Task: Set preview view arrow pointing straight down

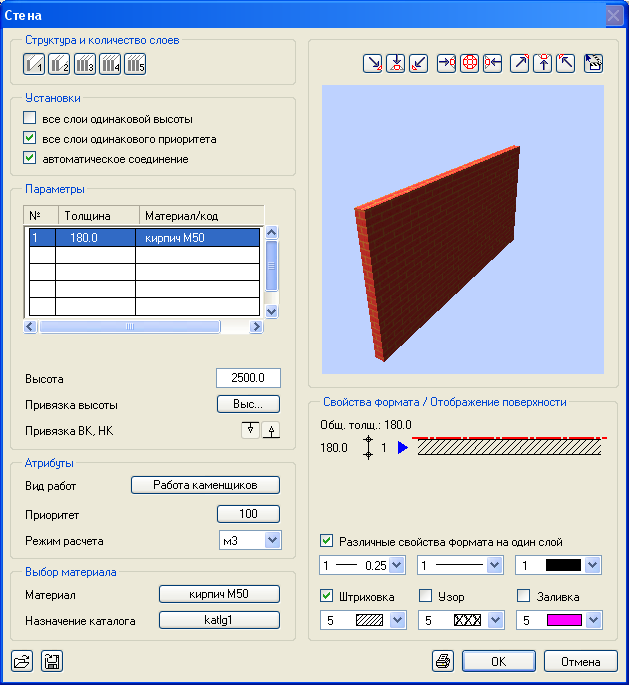Action: tap(395, 63)
